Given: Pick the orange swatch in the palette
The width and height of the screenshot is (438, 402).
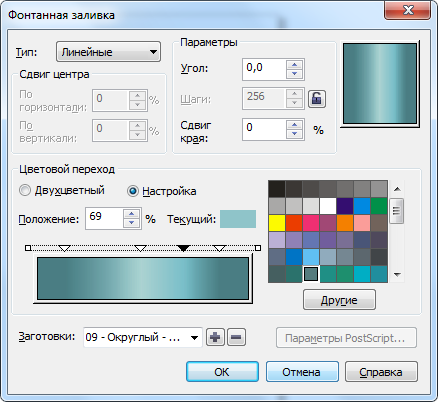Looking at the screenshot, I should pos(345,223).
